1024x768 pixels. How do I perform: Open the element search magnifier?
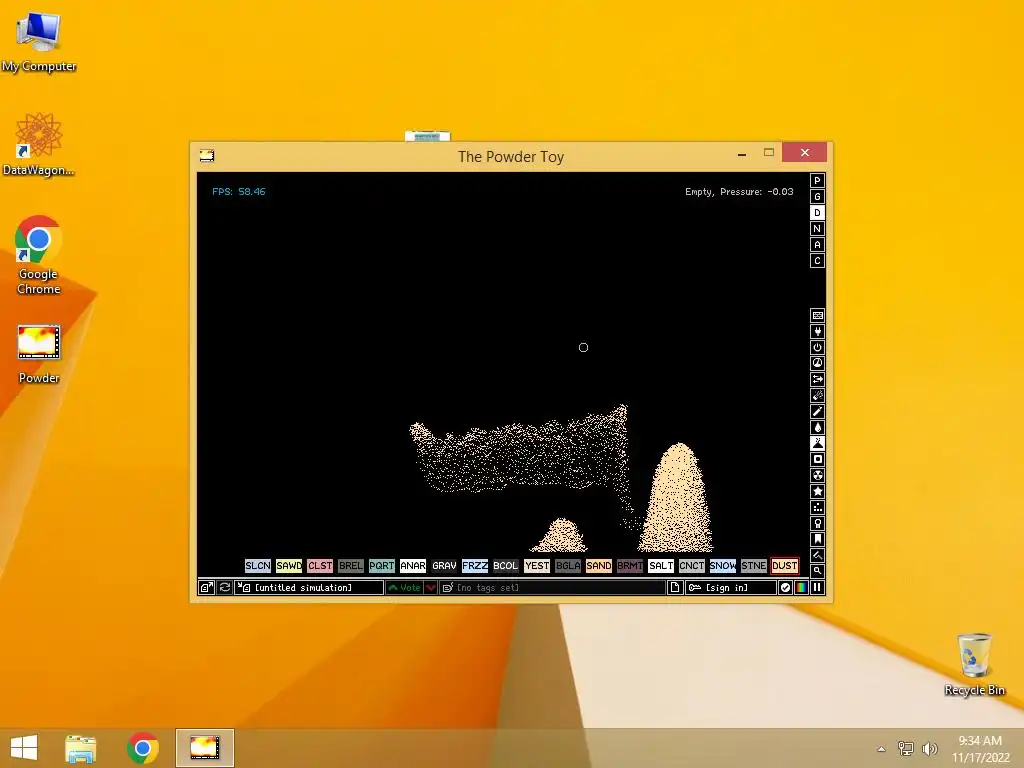[817, 571]
